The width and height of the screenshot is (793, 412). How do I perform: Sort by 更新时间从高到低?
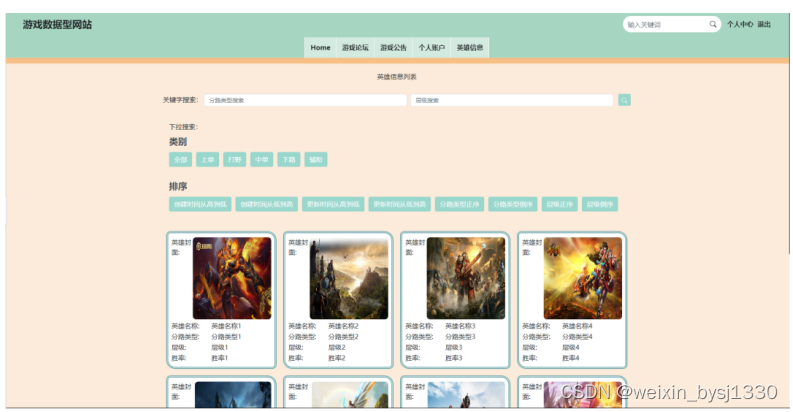click(333, 204)
